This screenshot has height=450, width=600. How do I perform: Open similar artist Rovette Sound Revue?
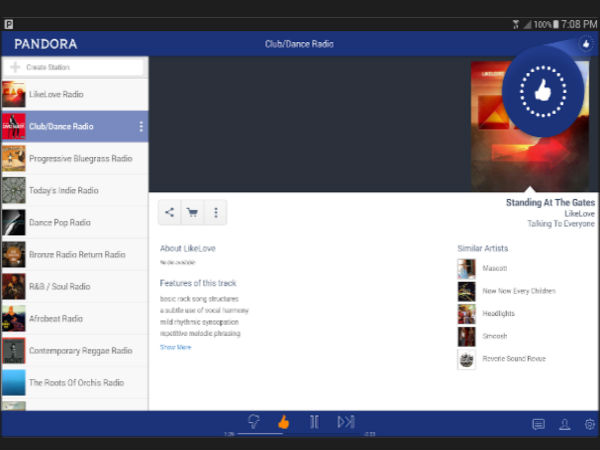pyautogui.click(x=513, y=359)
